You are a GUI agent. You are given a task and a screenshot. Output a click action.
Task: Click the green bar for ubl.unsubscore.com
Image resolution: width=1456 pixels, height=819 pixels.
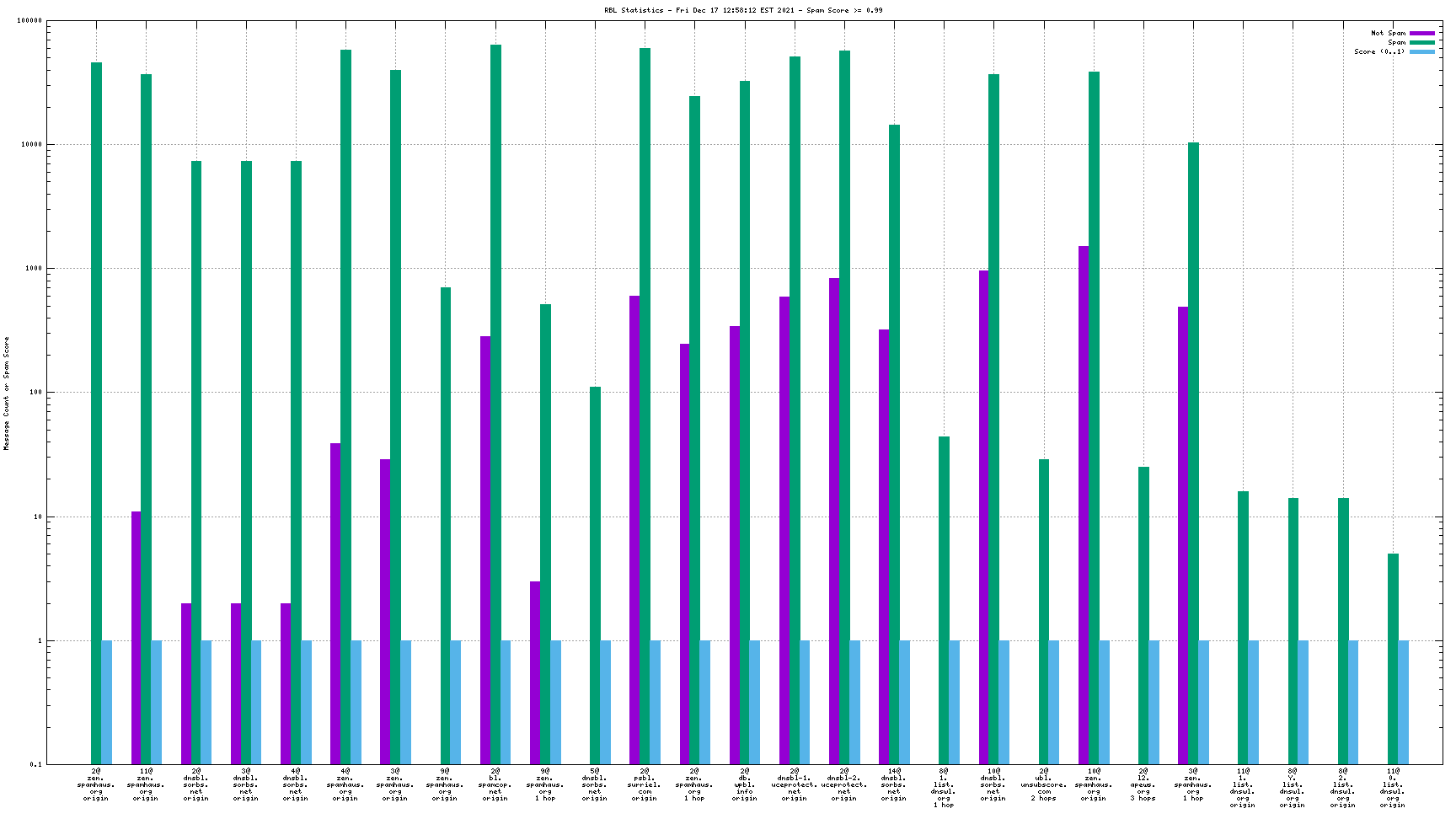click(1044, 611)
